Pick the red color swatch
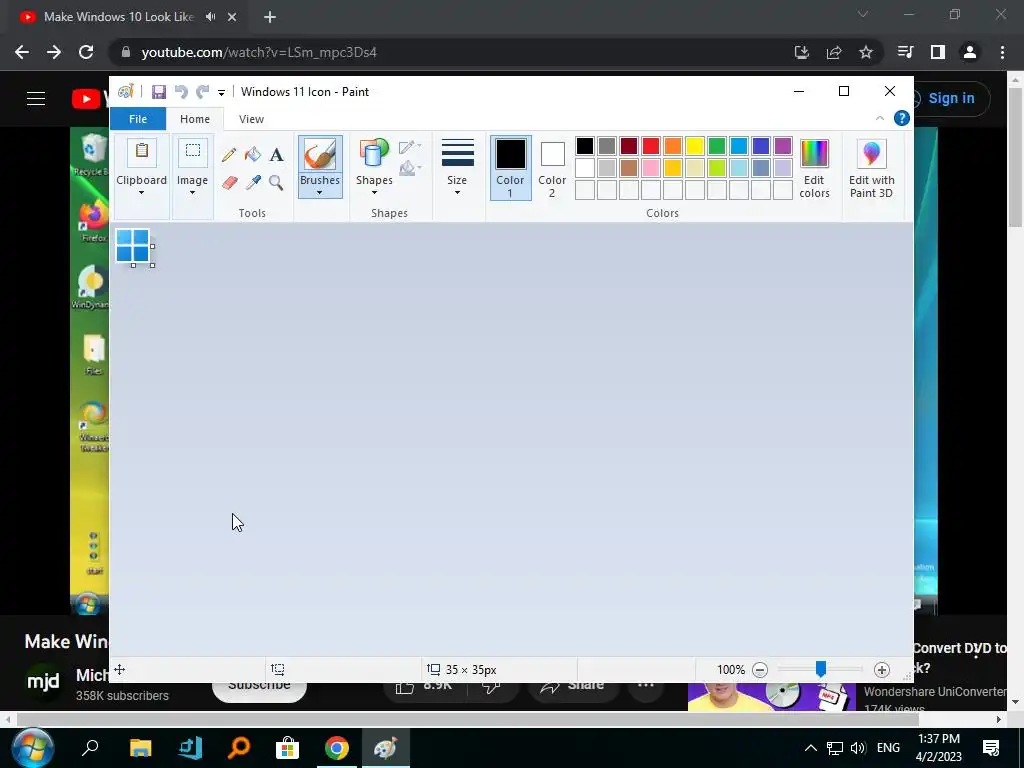 point(650,146)
